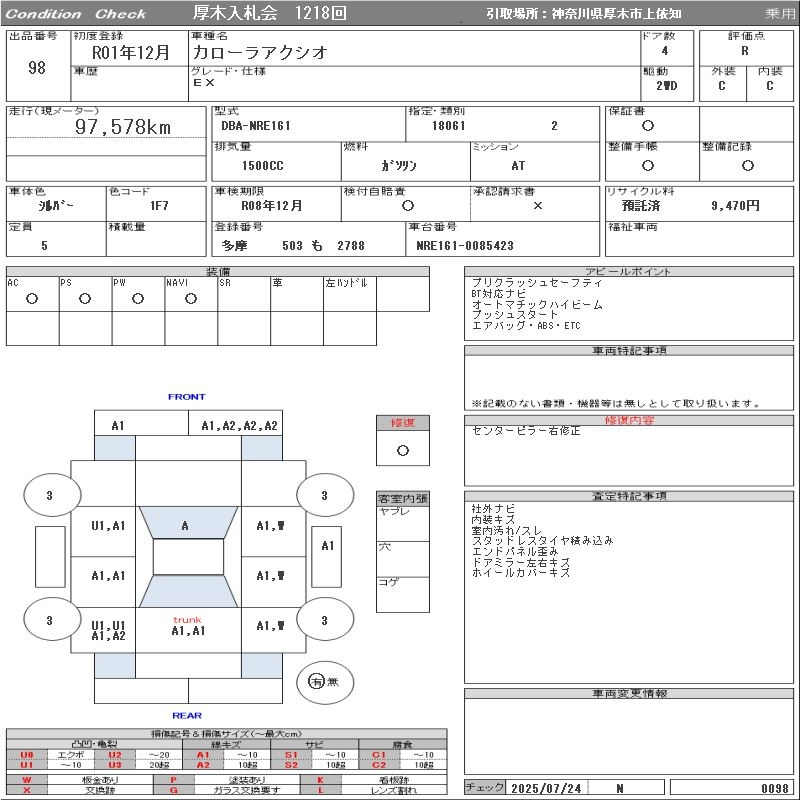Image resolution: width=800 pixels, height=800 pixels.
Task: Select check date 2025/07/24
Action: pos(546,789)
